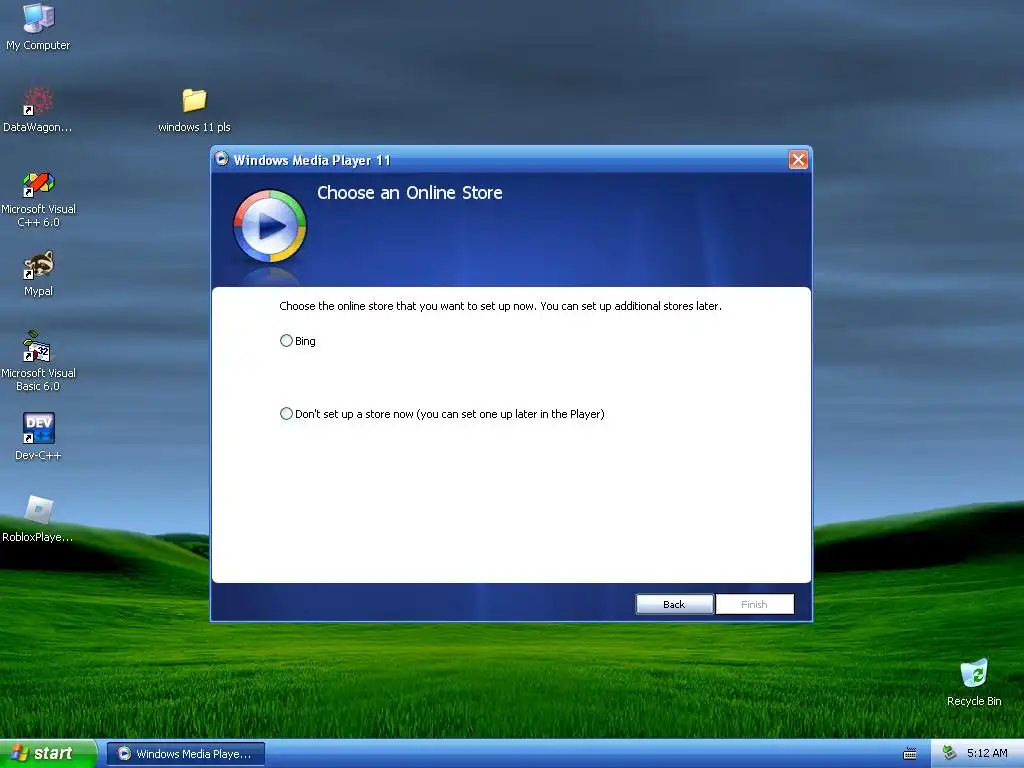The height and width of the screenshot is (768, 1024).
Task: Click the Windows Media Player logo
Action: [270, 226]
